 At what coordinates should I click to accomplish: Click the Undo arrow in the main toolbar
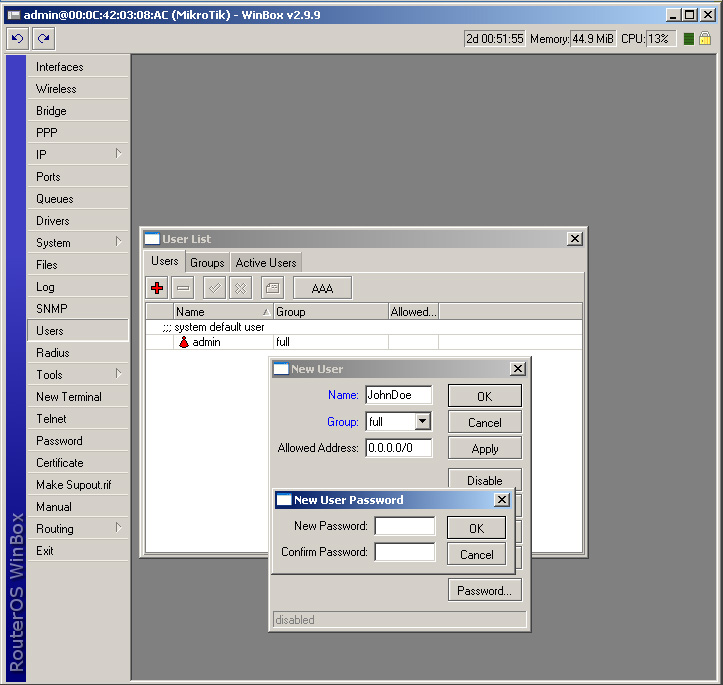pos(18,38)
